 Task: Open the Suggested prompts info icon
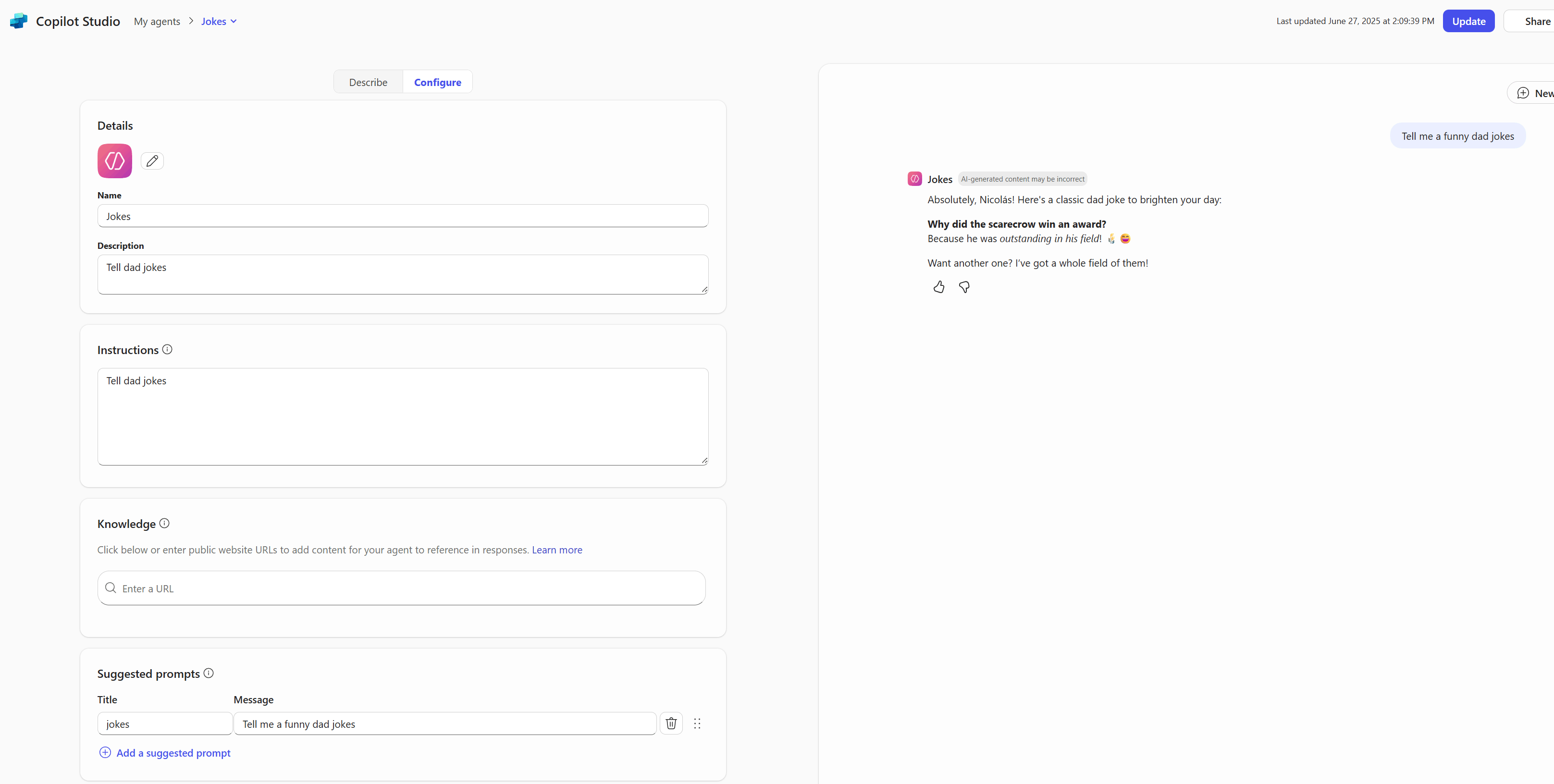tap(208, 673)
